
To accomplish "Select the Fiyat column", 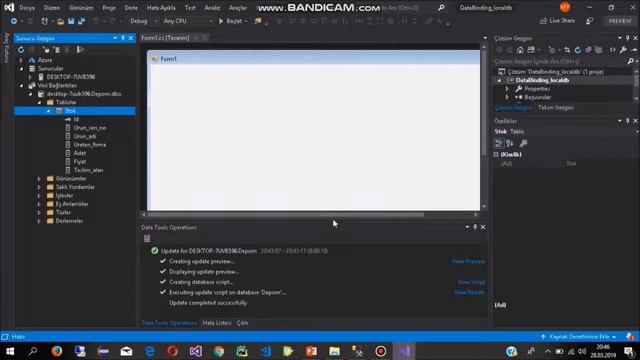I will (x=80, y=162).
